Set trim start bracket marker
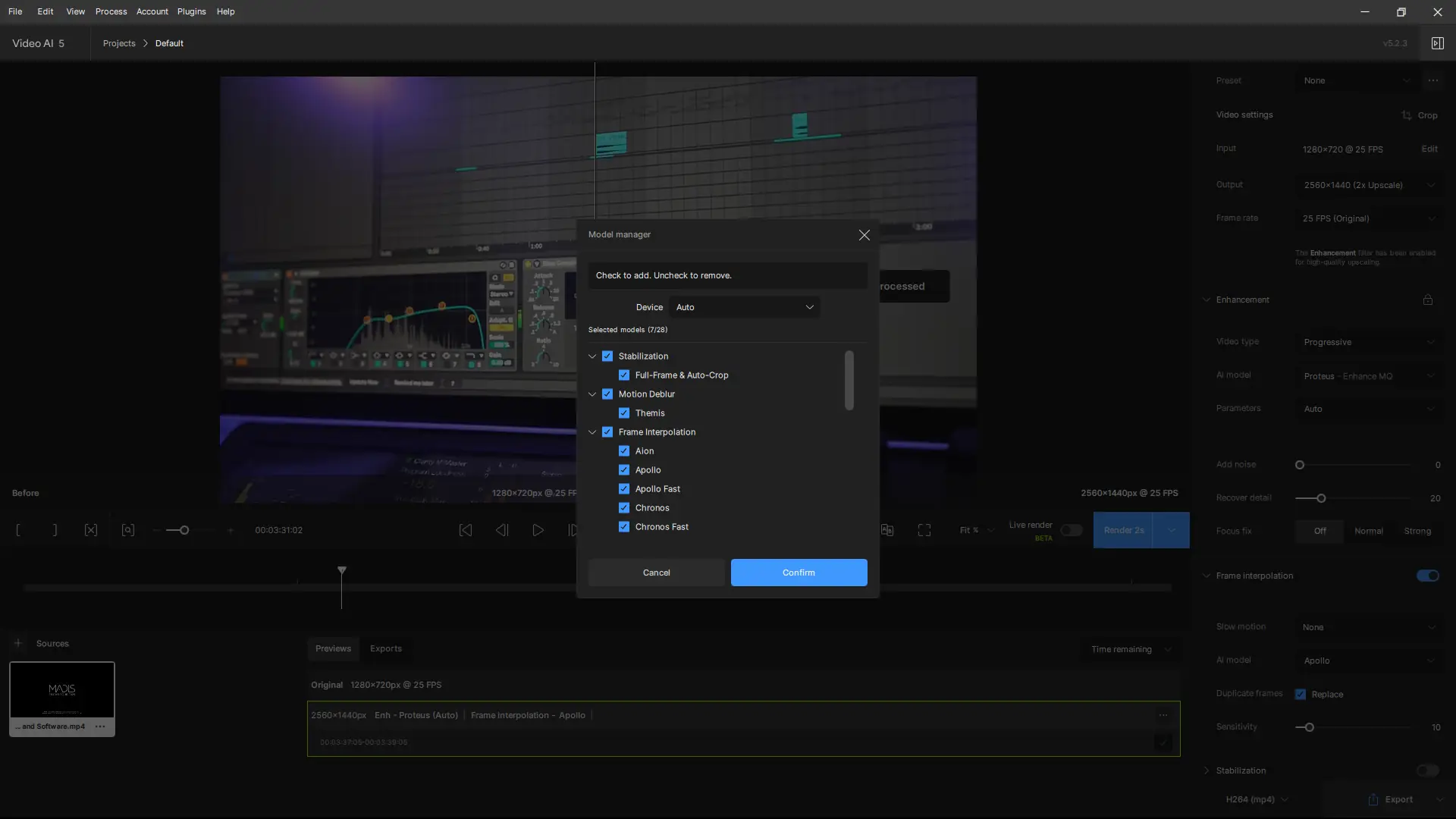The height and width of the screenshot is (819, 1456). click(x=18, y=530)
